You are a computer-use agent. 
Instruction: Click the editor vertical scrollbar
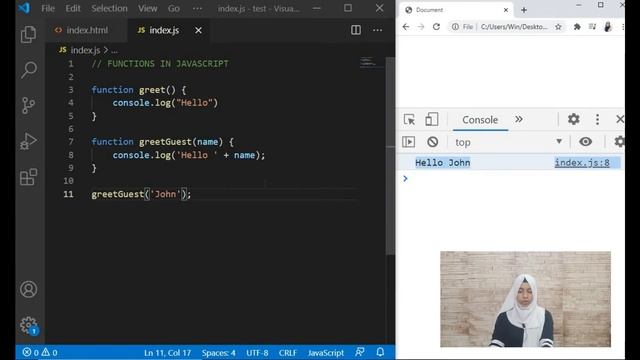click(x=390, y=155)
